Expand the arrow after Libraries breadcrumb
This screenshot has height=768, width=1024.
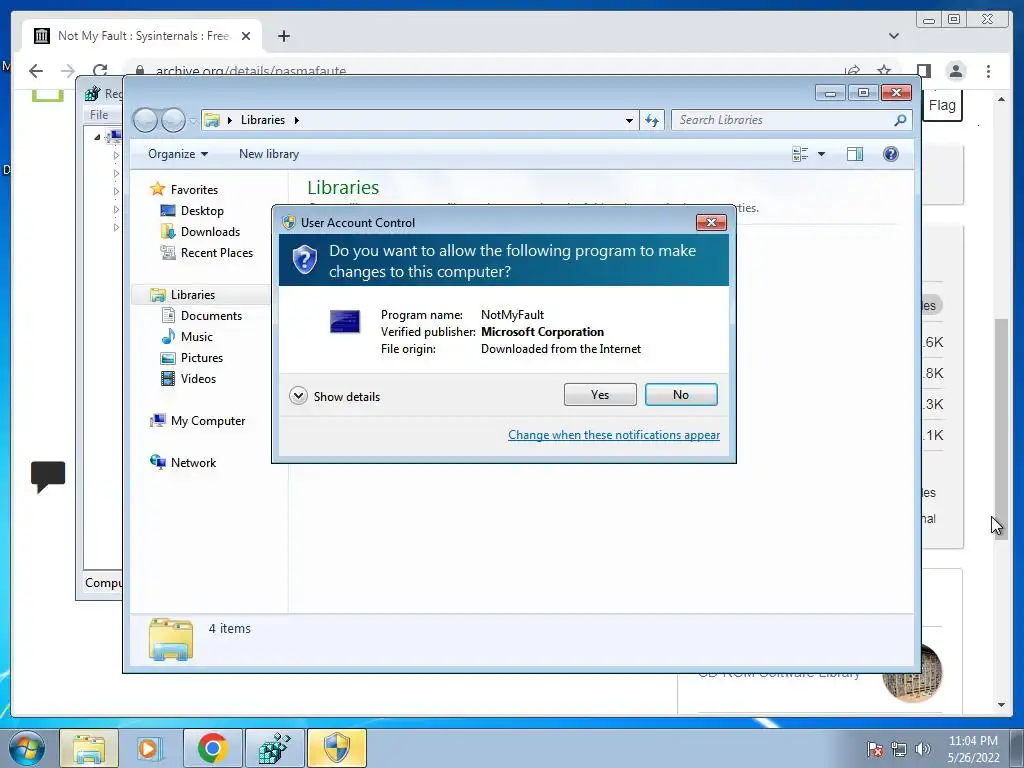(296, 120)
